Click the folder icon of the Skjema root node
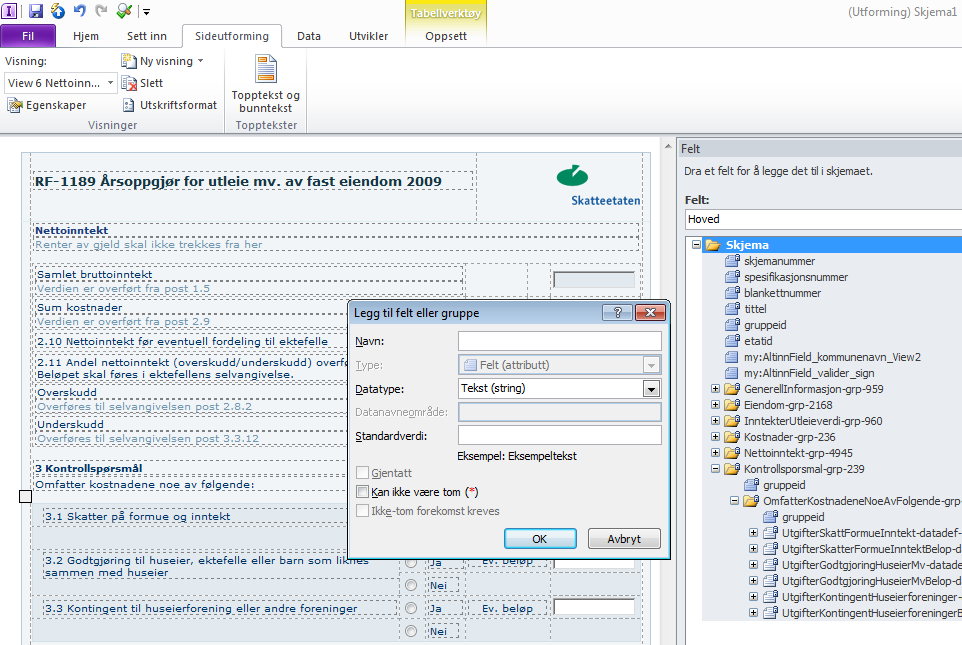 point(713,245)
